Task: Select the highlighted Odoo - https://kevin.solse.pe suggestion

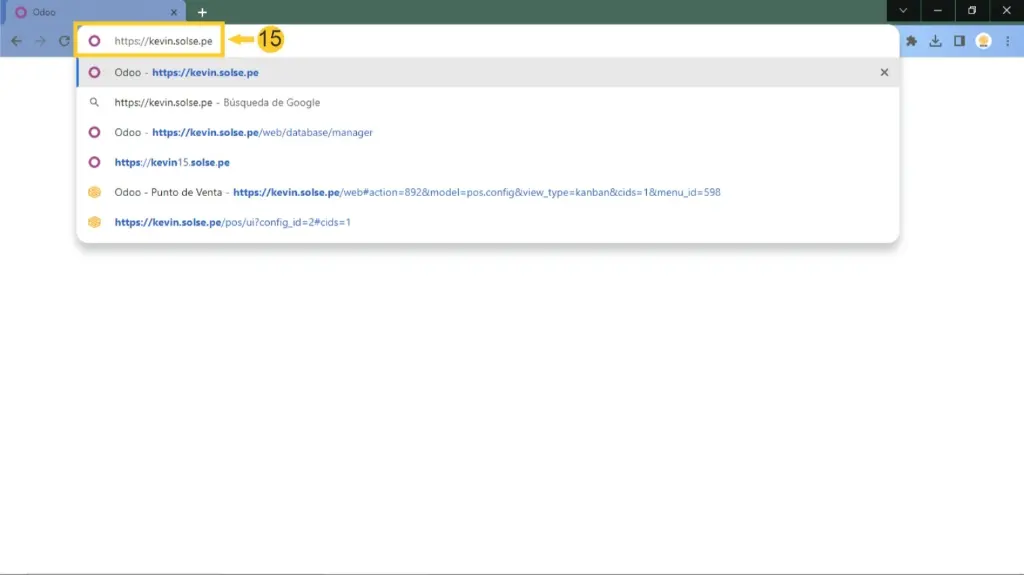Action: pos(187,72)
